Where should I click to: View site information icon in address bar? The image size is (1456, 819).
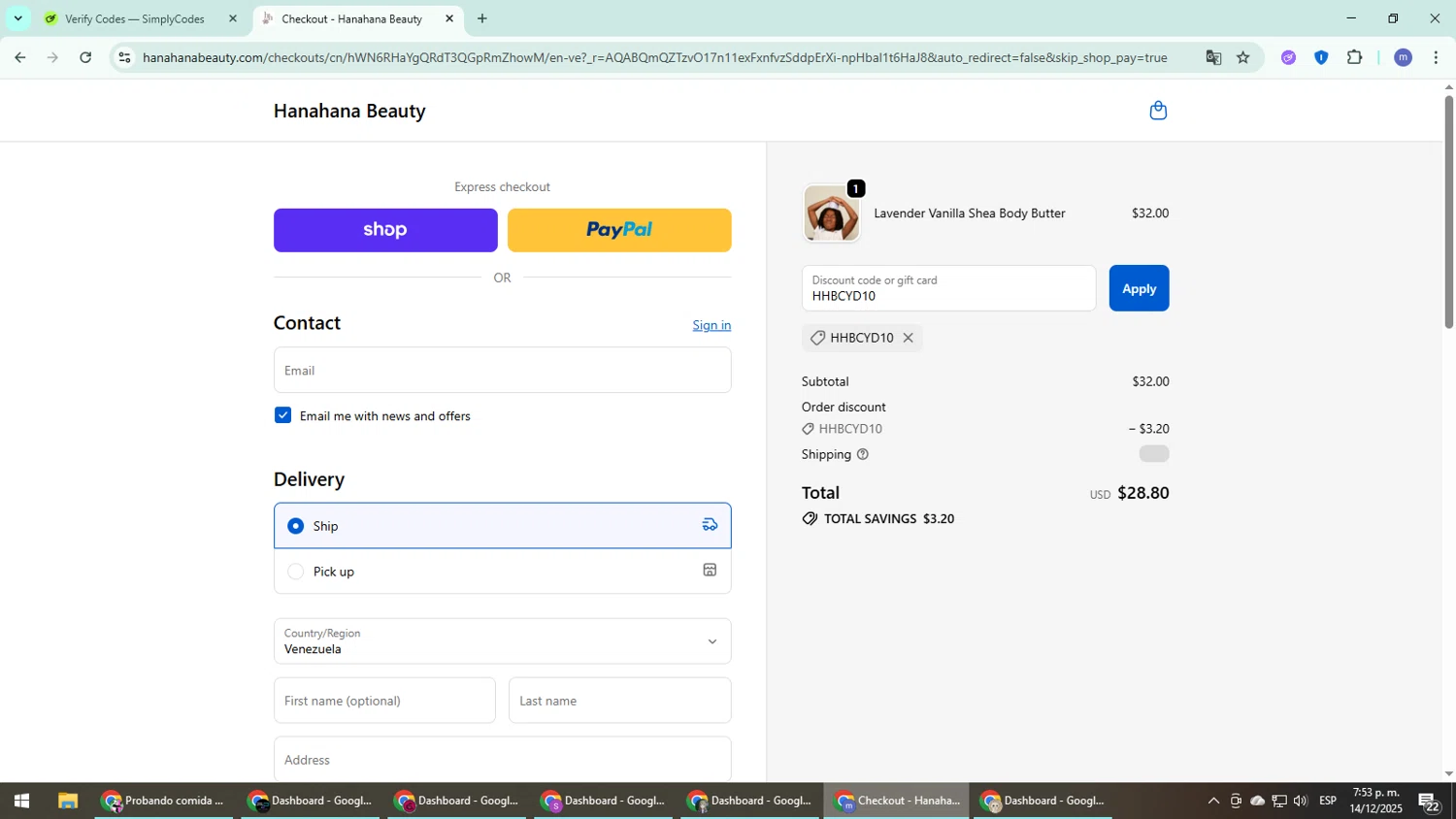pos(124,57)
